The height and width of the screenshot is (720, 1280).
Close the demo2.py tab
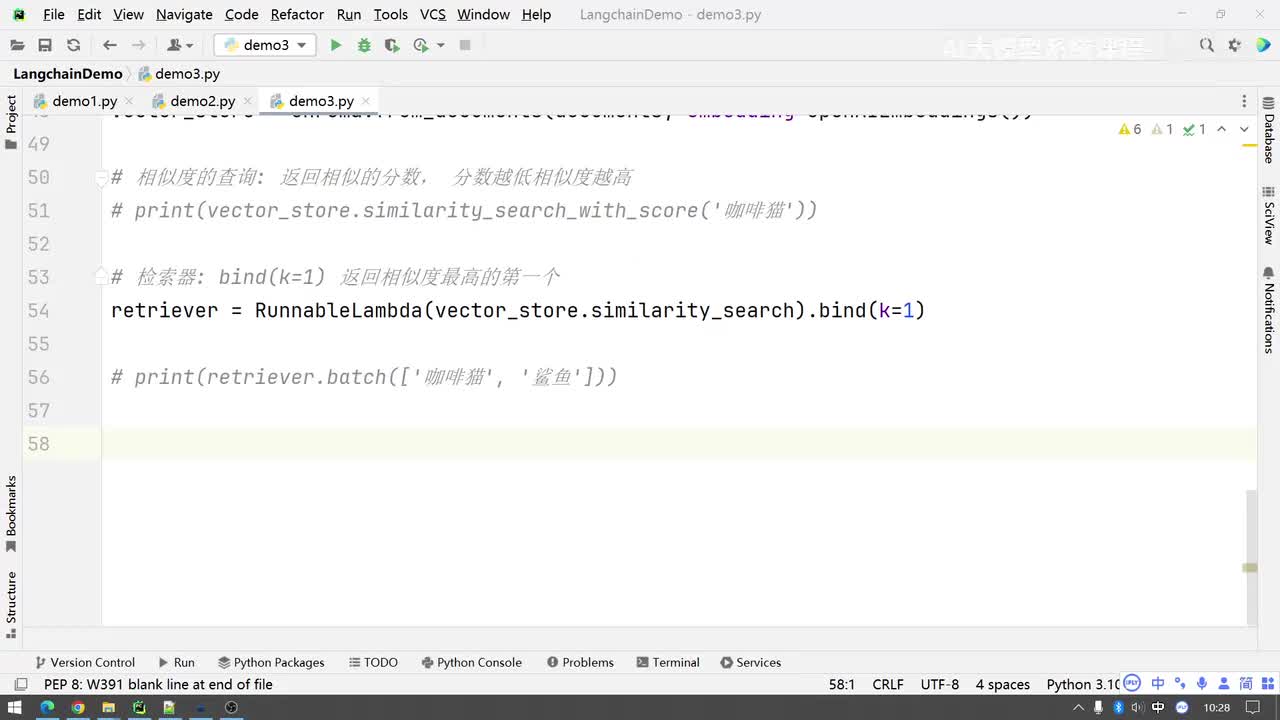click(247, 101)
